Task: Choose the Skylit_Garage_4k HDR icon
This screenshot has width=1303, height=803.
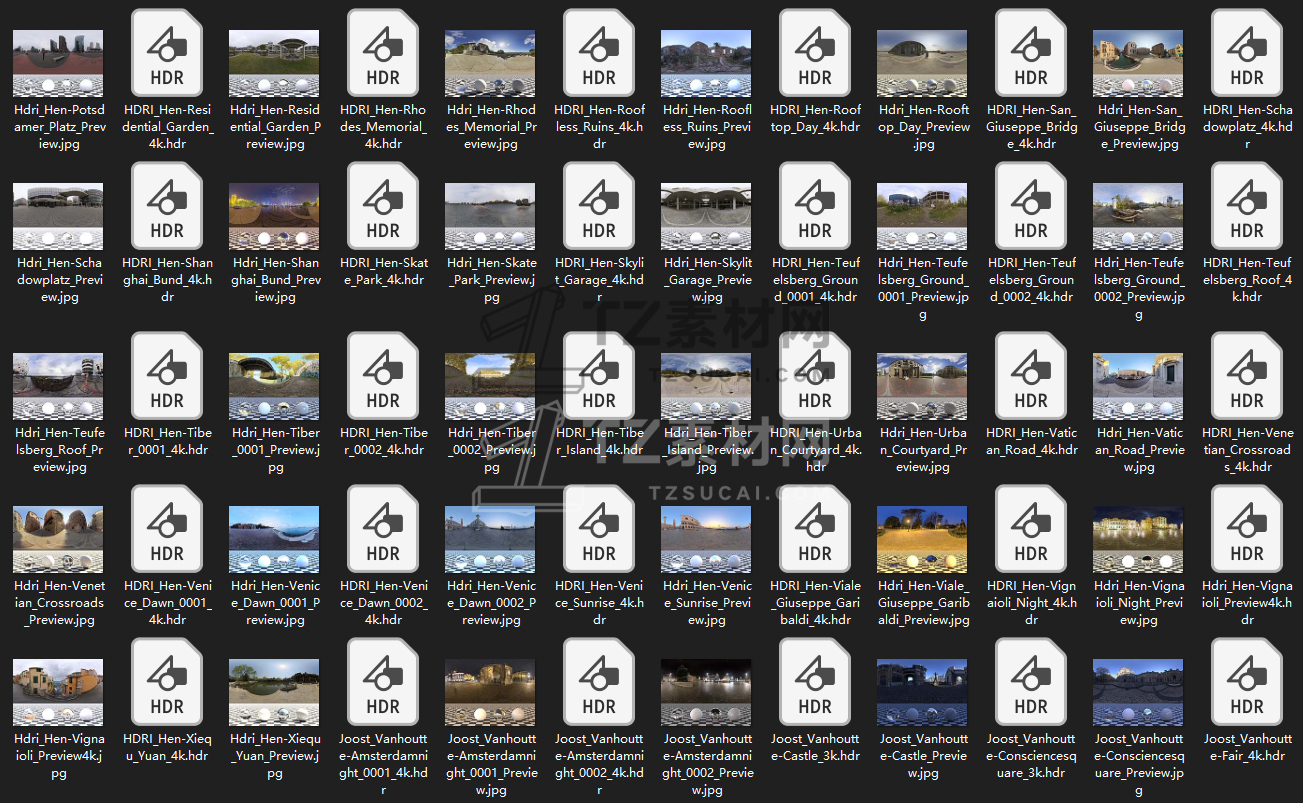Action: pyautogui.click(x=599, y=207)
